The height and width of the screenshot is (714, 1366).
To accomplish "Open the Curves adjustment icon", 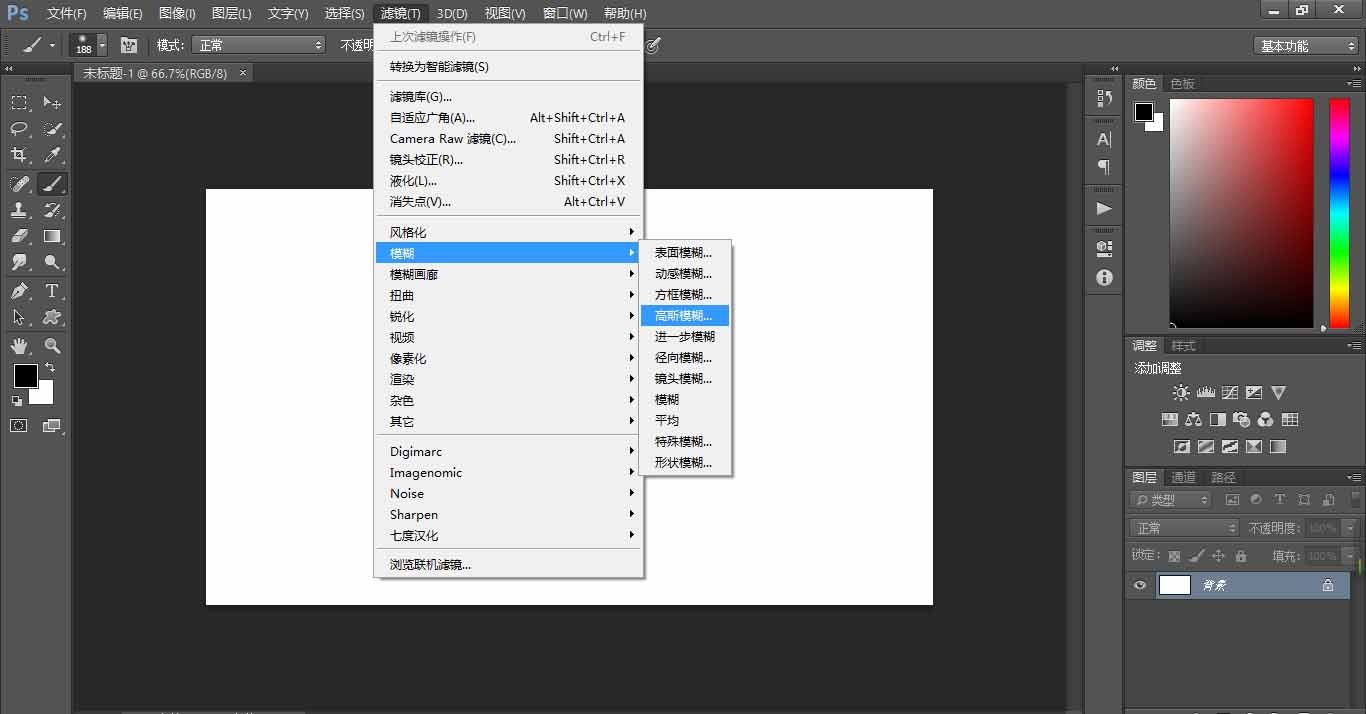I will point(1229,392).
